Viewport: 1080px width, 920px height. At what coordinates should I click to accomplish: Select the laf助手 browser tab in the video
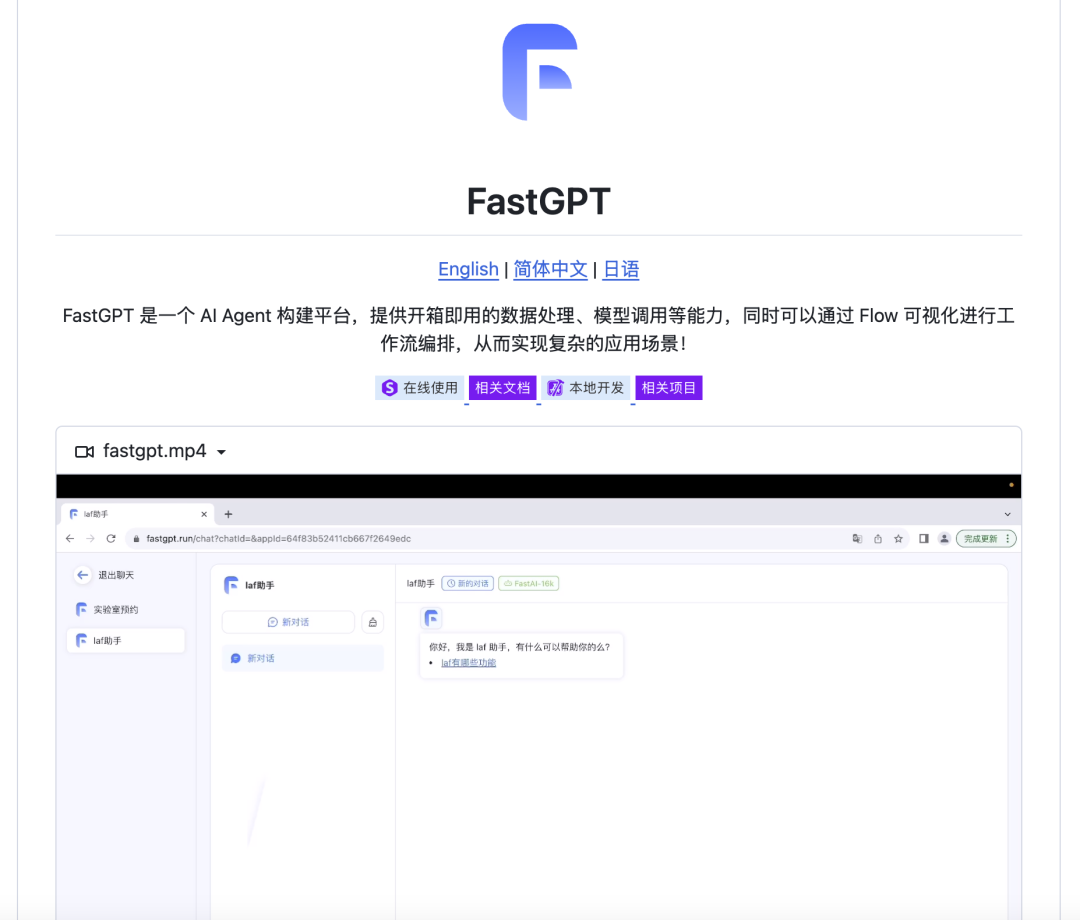click(138, 514)
